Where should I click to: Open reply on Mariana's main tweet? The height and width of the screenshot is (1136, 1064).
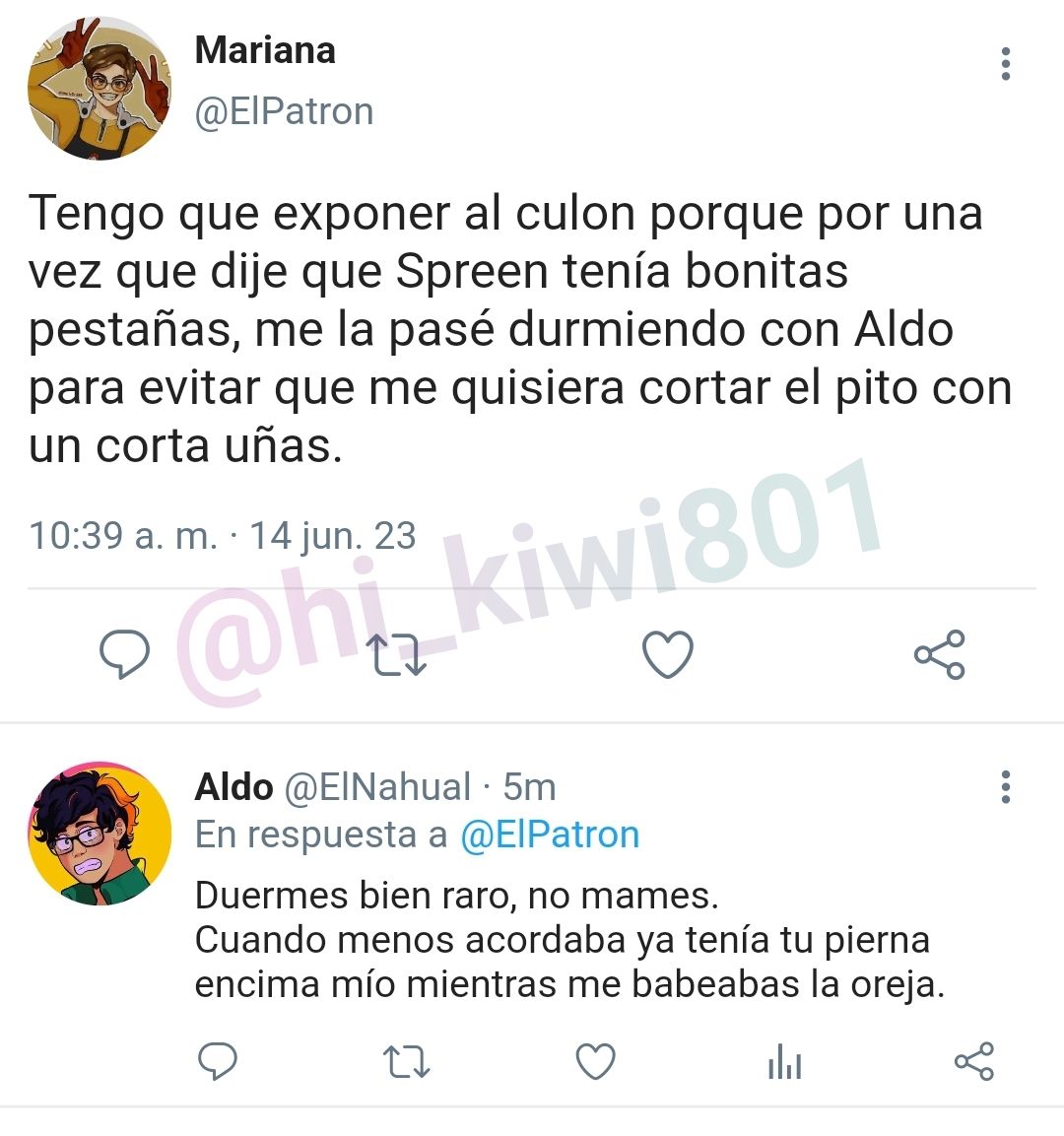pos(124,654)
